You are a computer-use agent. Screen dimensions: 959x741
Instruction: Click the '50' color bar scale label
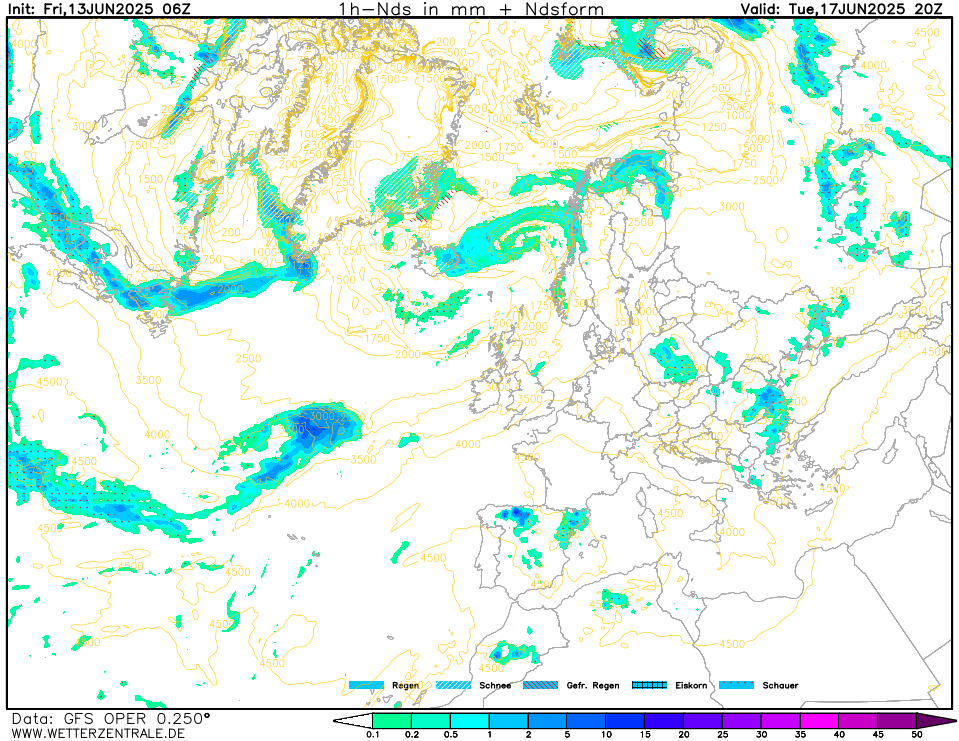(916, 735)
